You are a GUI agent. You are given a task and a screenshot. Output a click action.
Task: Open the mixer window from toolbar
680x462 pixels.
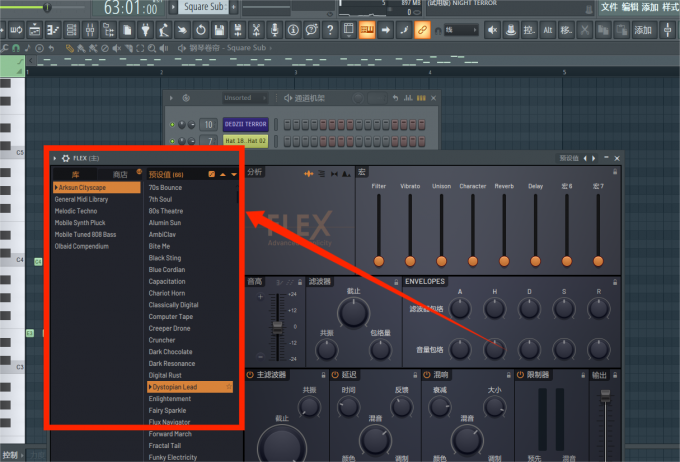[x=90, y=30]
